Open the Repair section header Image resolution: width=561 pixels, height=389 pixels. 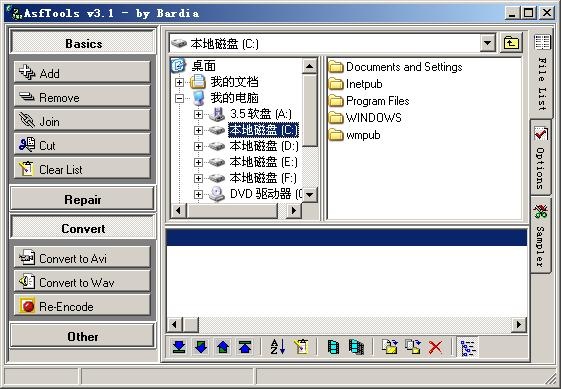[x=83, y=199]
